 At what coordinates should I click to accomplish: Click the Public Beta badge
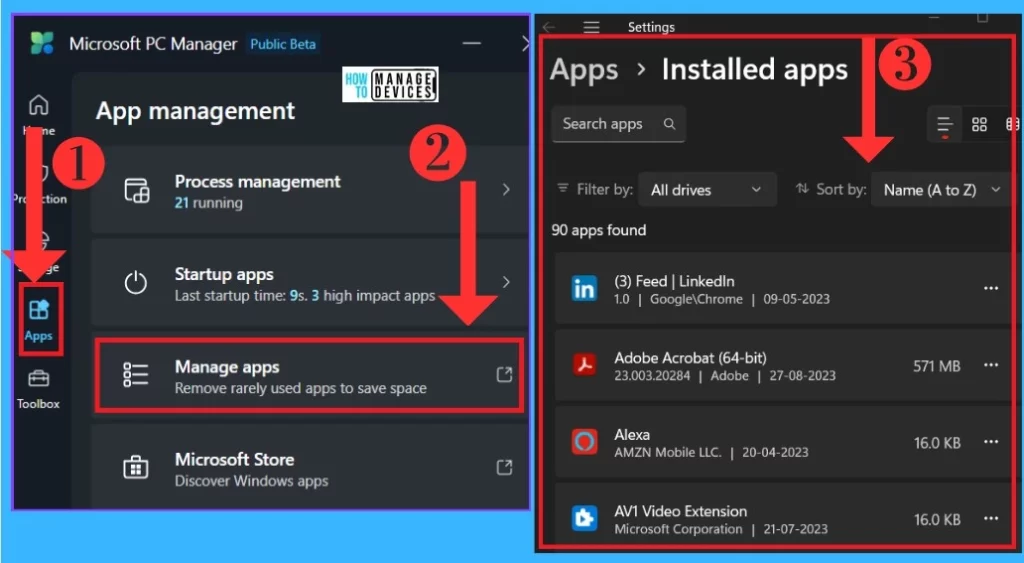click(x=283, y=44)
